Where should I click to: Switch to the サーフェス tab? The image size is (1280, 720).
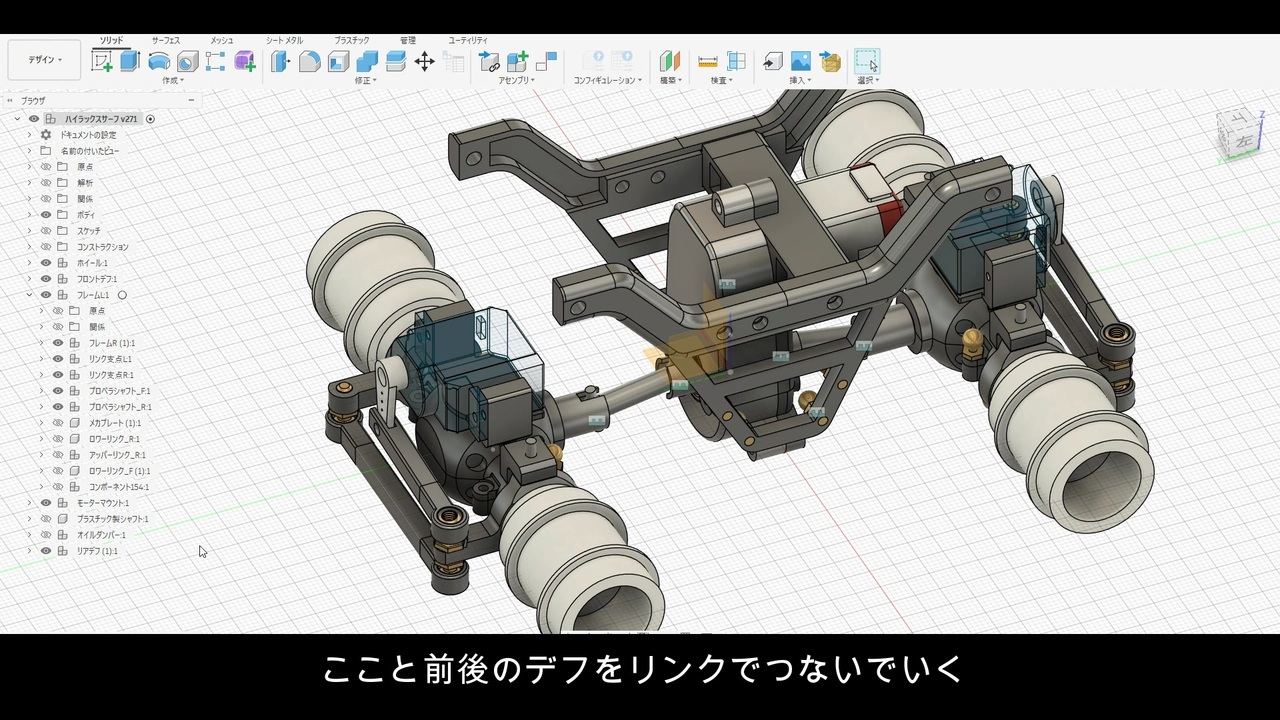coord(166,40)
